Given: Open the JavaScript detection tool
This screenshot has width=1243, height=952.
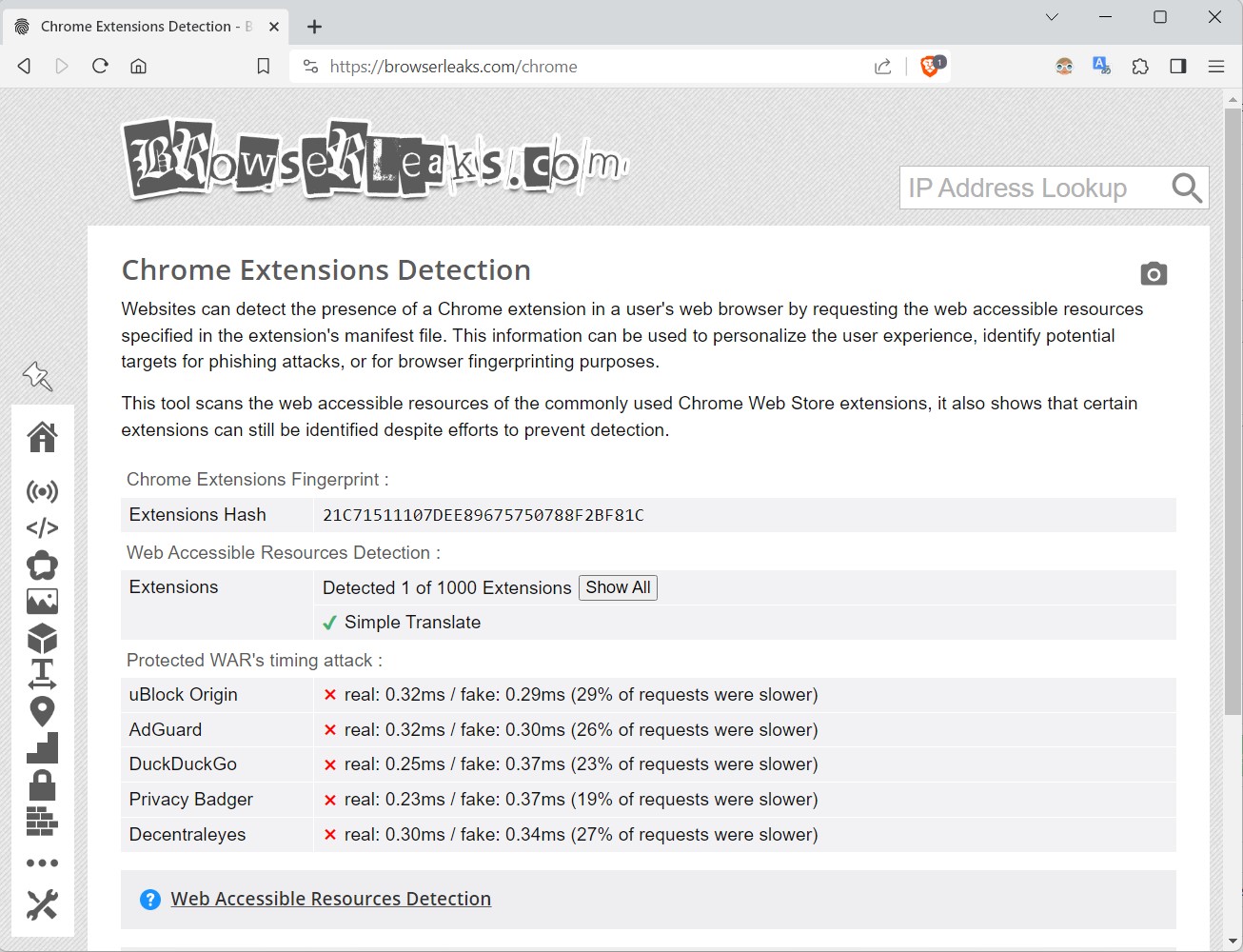Looking at the screenshot, I should (x=42, y=528).
